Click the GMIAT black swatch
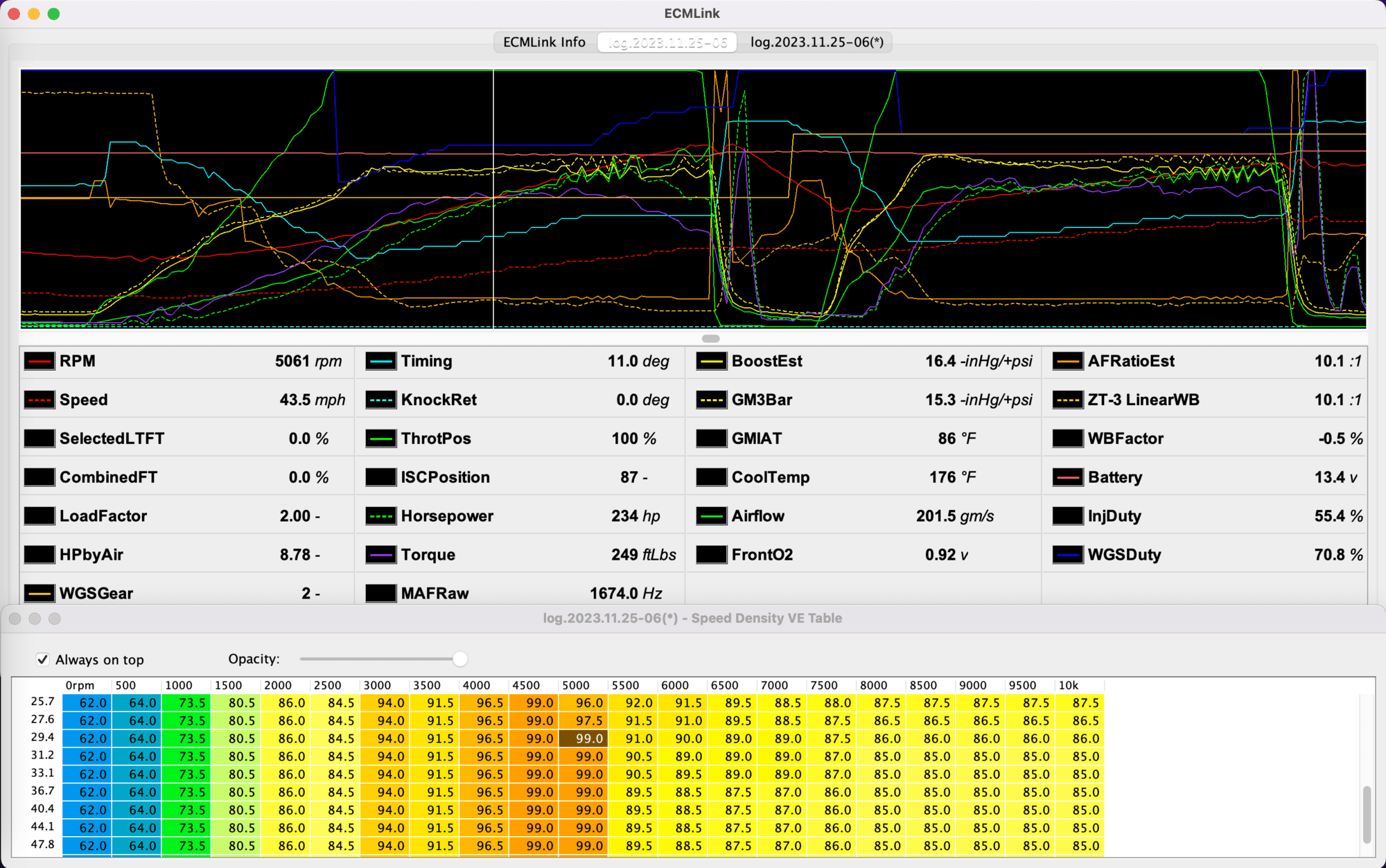This screenshot has height=868, width=1386. [711, 439]
